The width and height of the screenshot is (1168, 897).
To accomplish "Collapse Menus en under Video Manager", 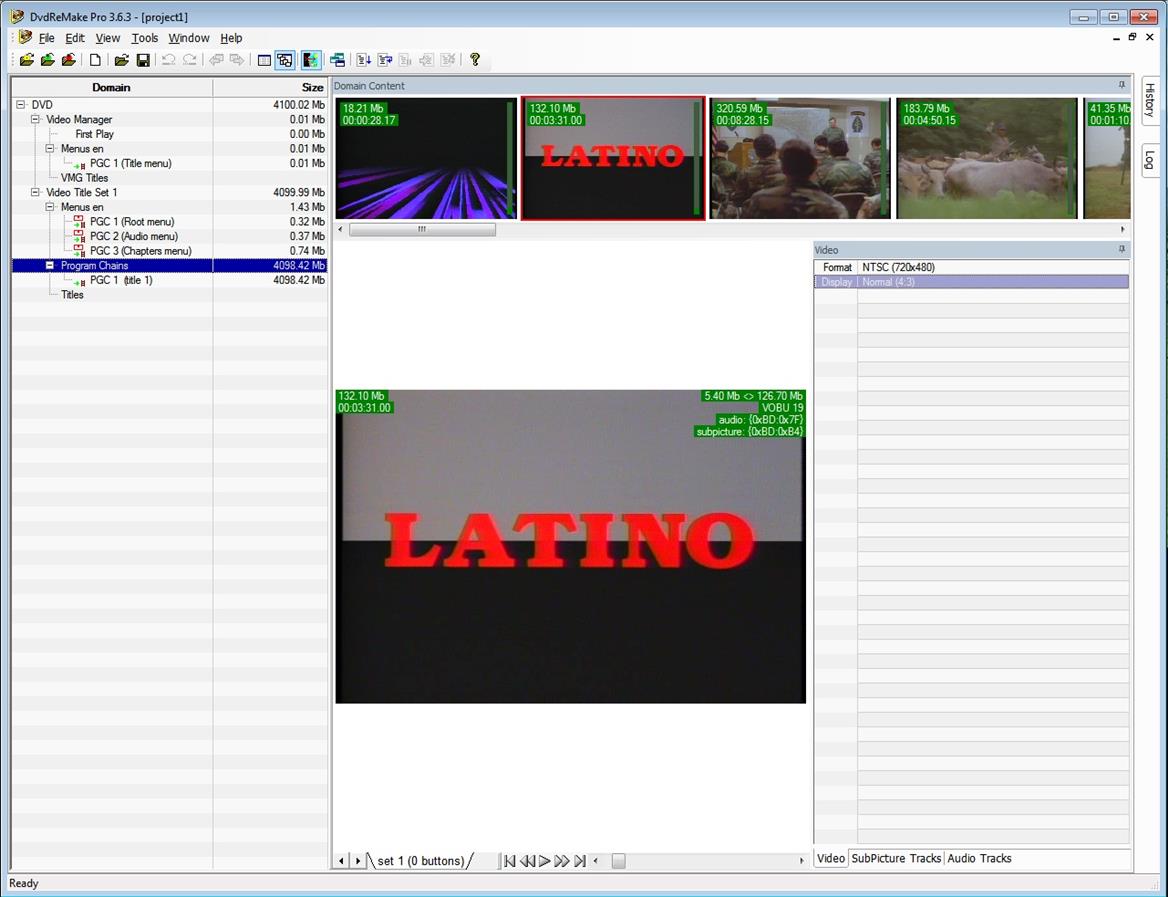I will 50,148.
